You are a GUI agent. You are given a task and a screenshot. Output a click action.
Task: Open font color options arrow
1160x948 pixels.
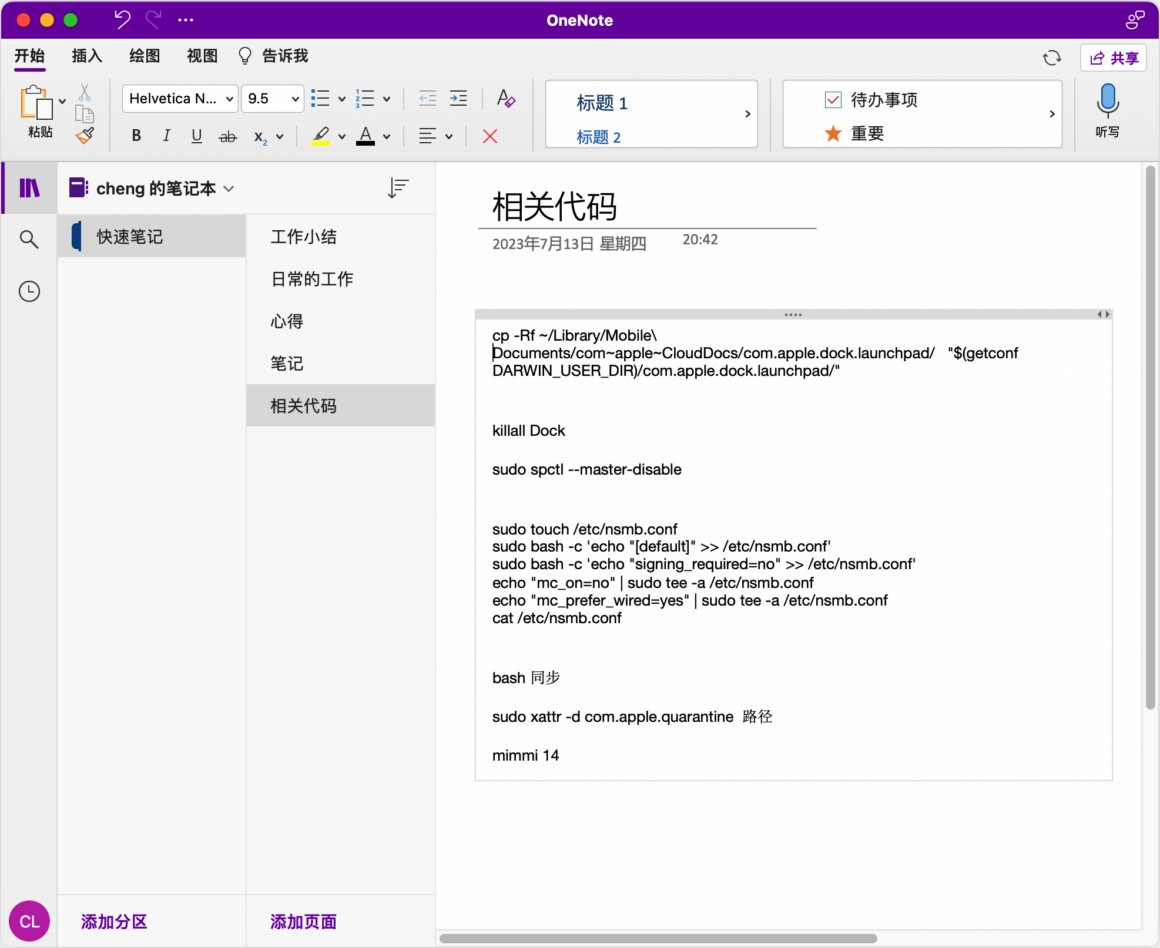click(386, 136)
